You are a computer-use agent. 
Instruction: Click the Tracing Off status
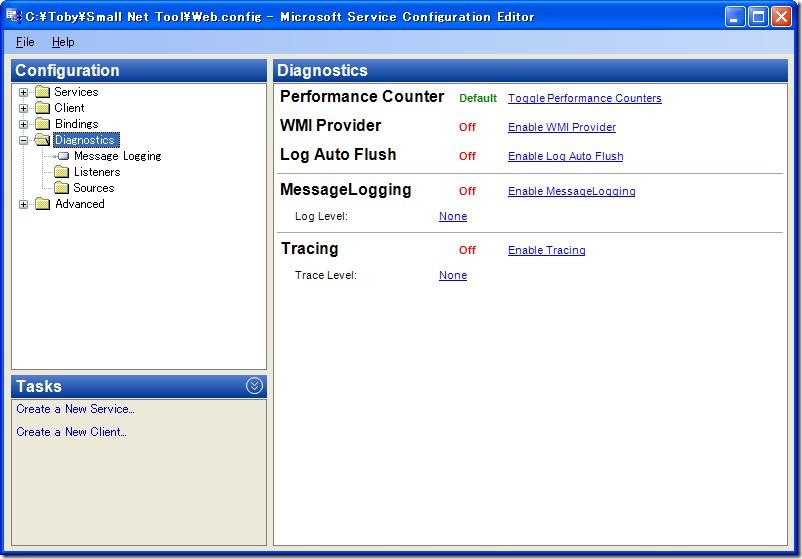(467, 250)
